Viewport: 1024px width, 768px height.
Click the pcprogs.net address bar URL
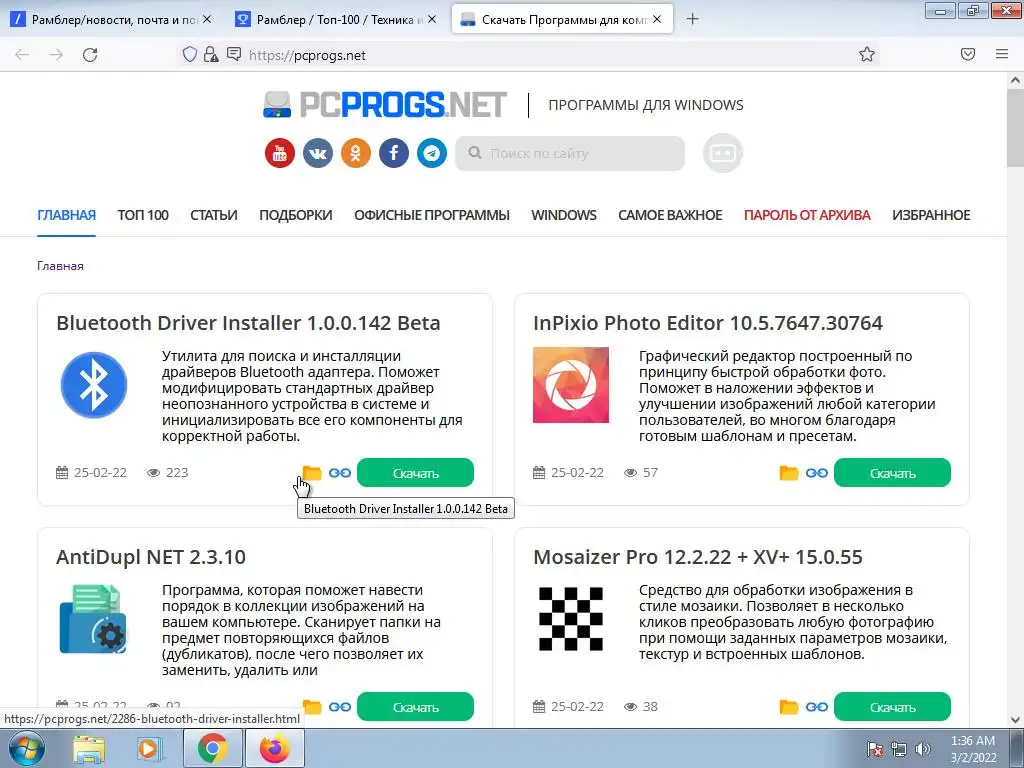coord(307,56)
